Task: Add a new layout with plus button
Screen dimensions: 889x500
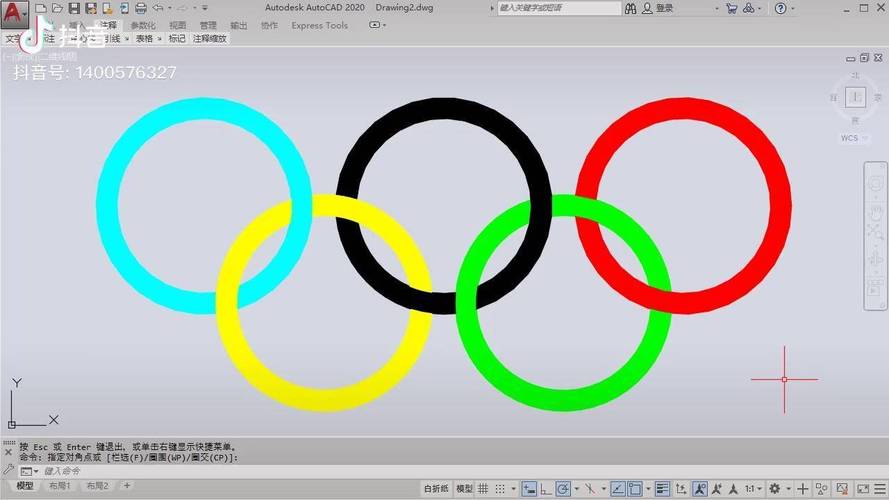Action: (x=127, y=486)
